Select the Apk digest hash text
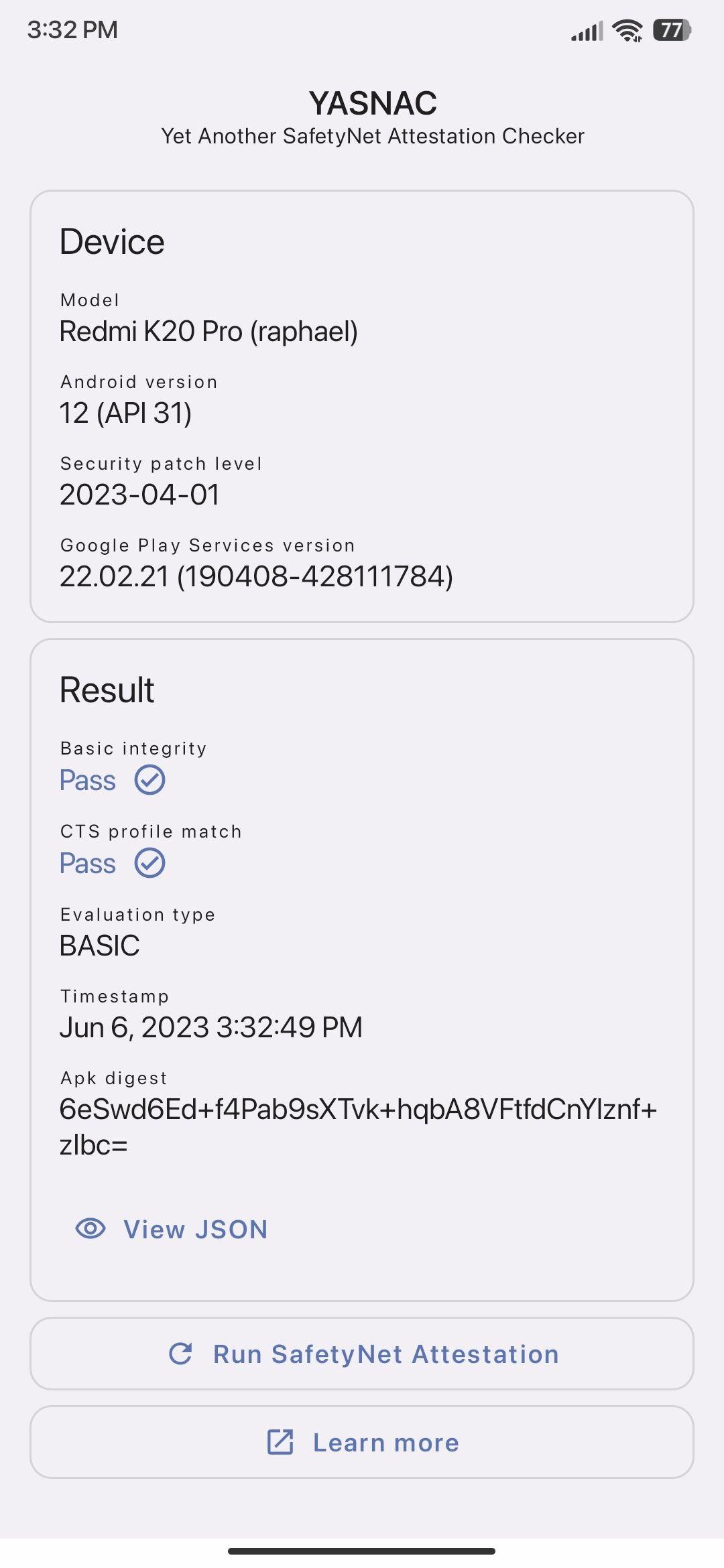 pos(358,1126)
